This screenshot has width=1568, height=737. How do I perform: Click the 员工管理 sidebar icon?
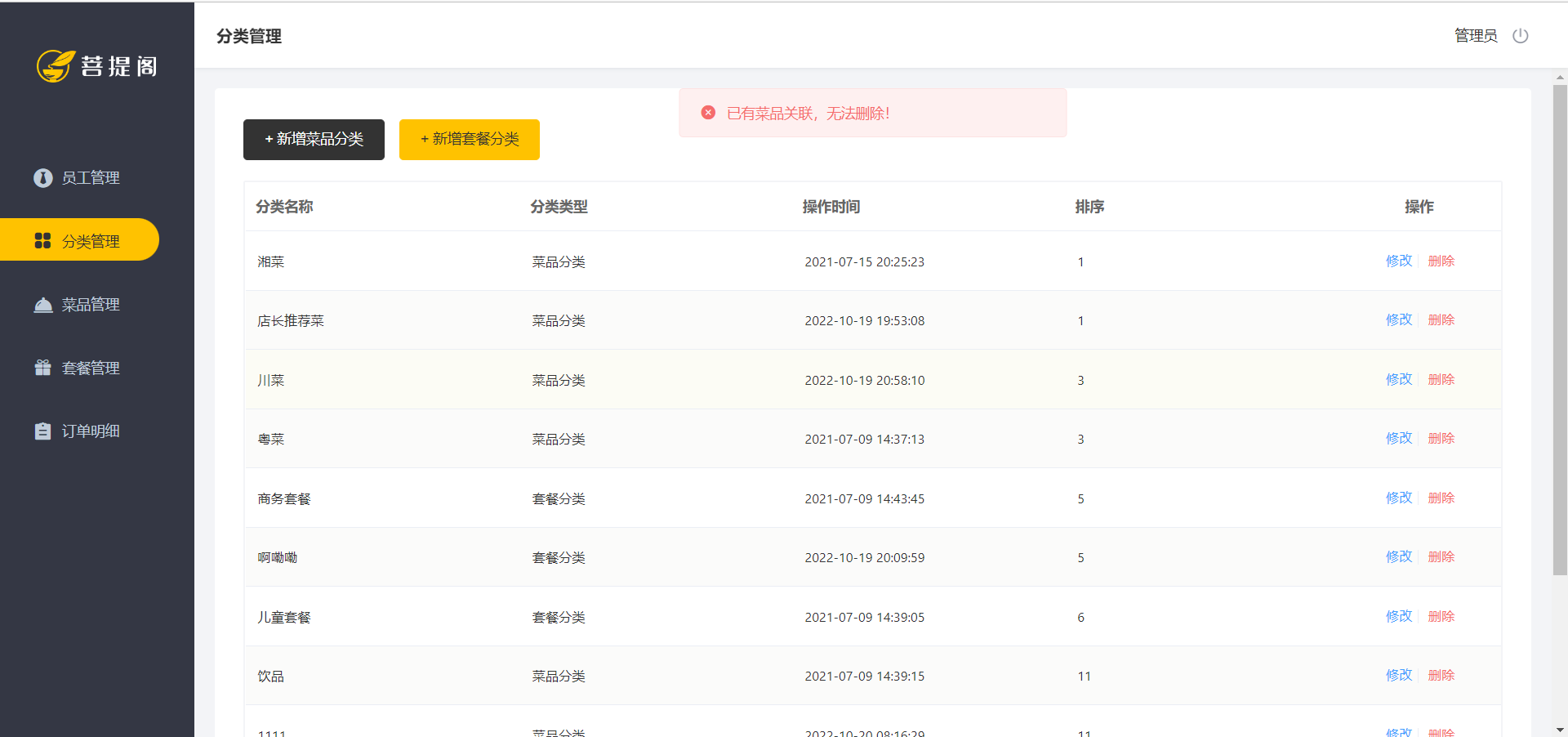[x=43, y=178]
